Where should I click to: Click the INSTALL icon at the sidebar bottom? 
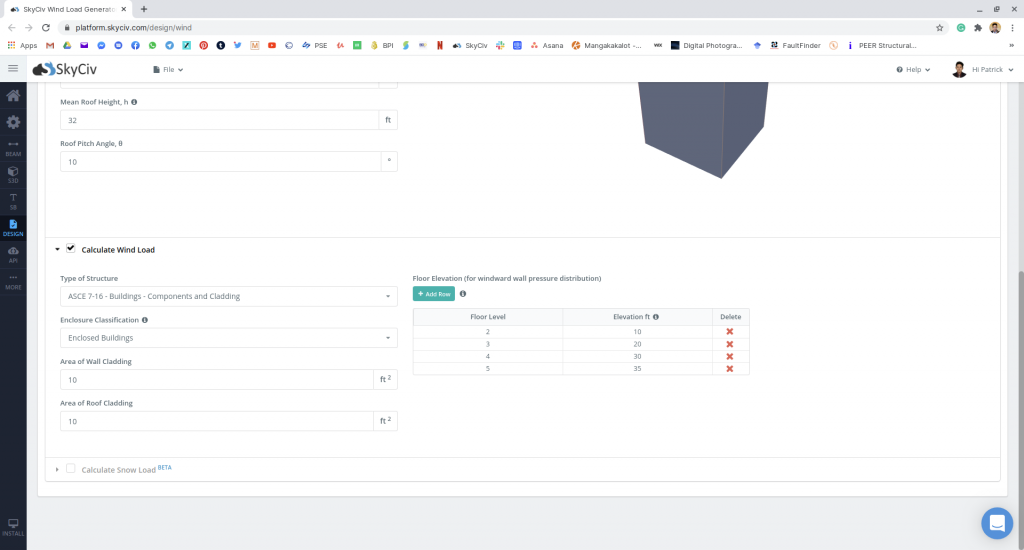point(13,527)
